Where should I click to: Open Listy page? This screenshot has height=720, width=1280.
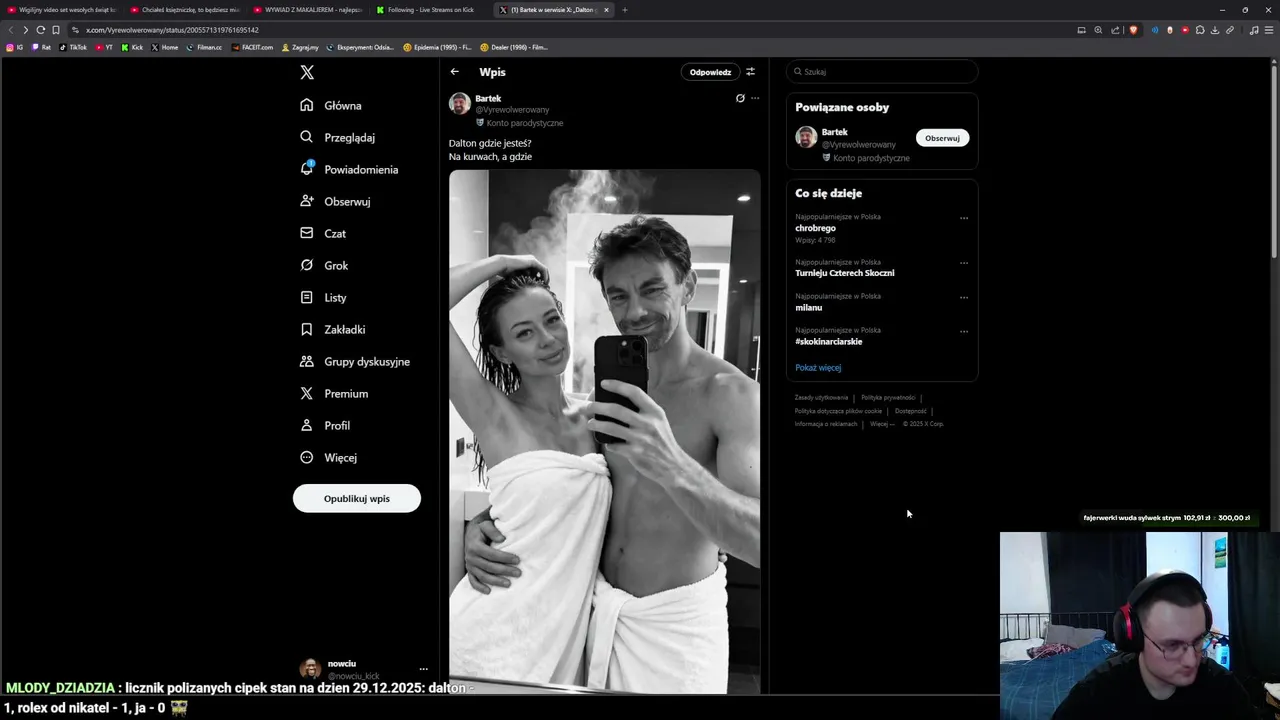tap(323, 297)
